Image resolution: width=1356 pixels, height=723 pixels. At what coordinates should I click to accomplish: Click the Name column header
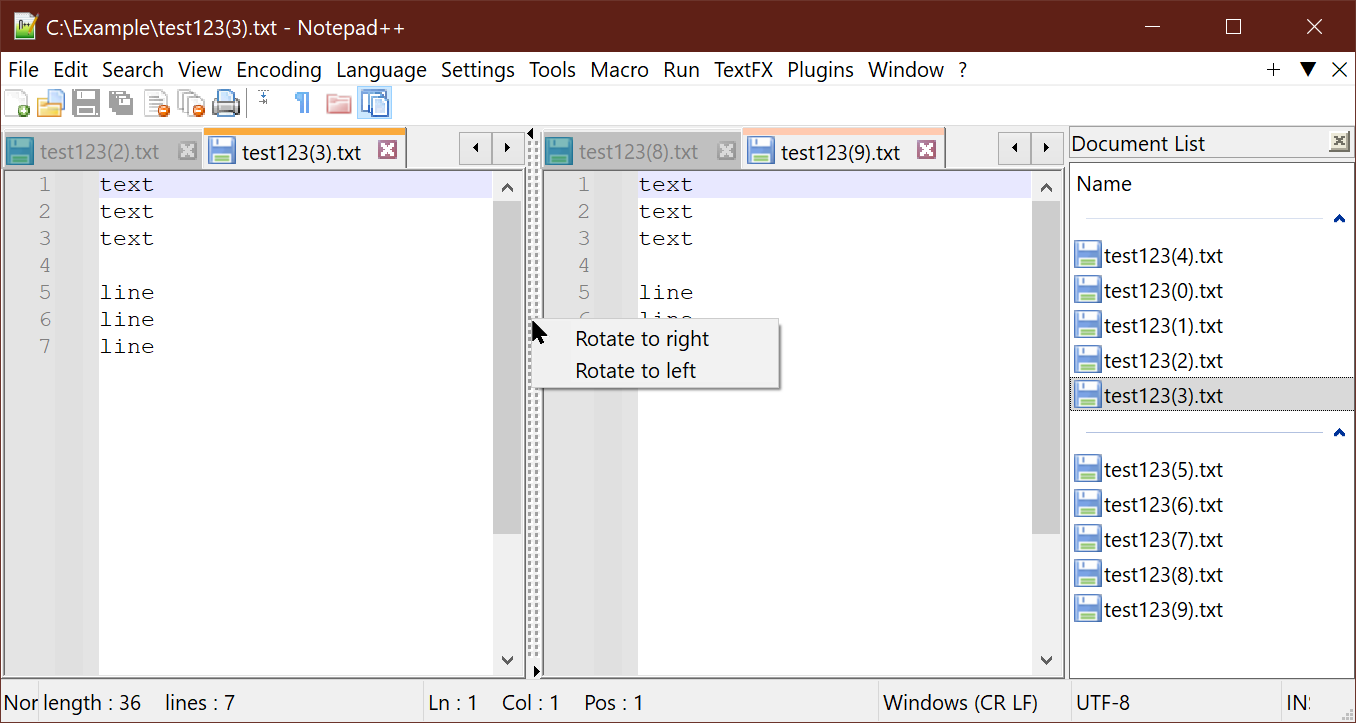pyautogui.click(x=1104, y=184)
